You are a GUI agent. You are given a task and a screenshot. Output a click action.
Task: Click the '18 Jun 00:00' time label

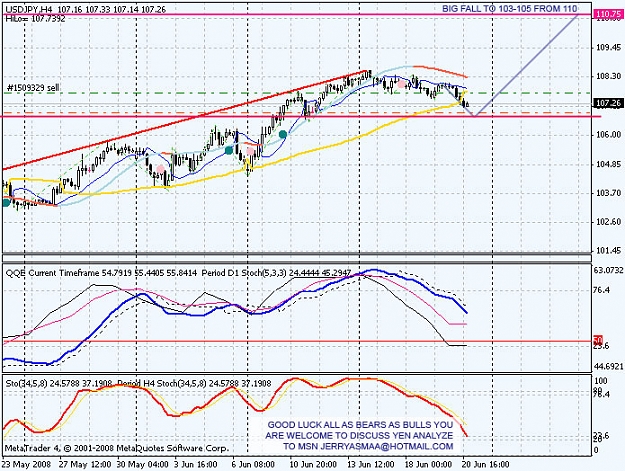coord(428,465)
